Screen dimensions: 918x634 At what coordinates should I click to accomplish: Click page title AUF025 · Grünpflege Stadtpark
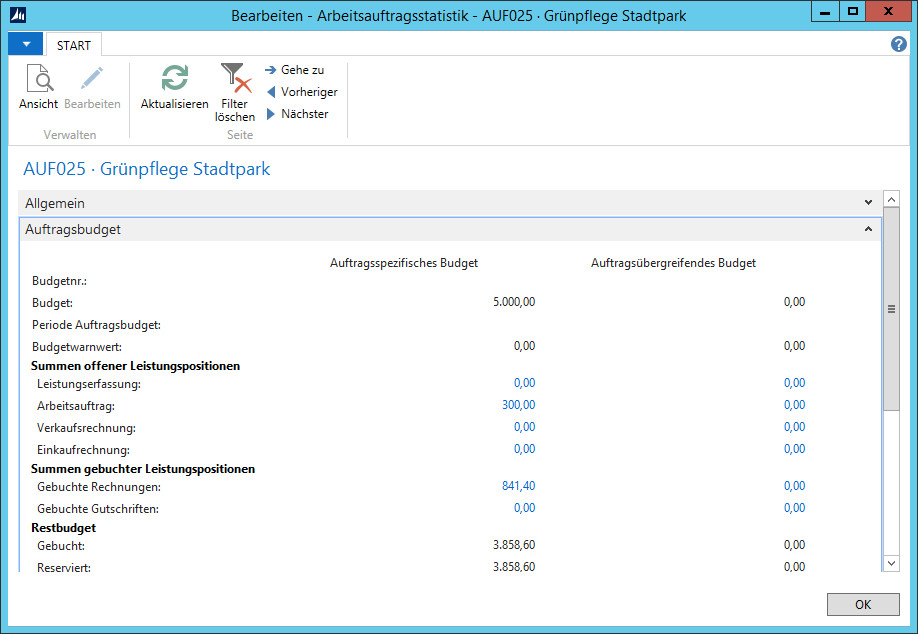coord(146,169)
